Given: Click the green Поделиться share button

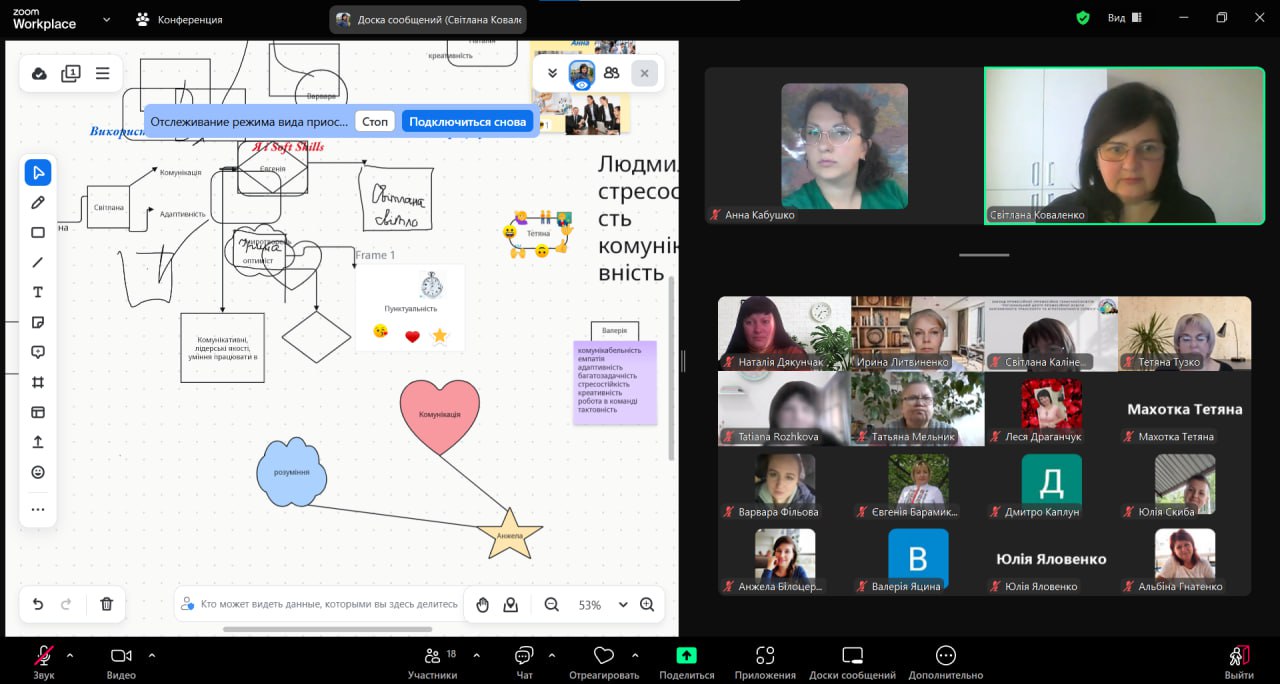Looking at the screenshot, I should [686, 661].
